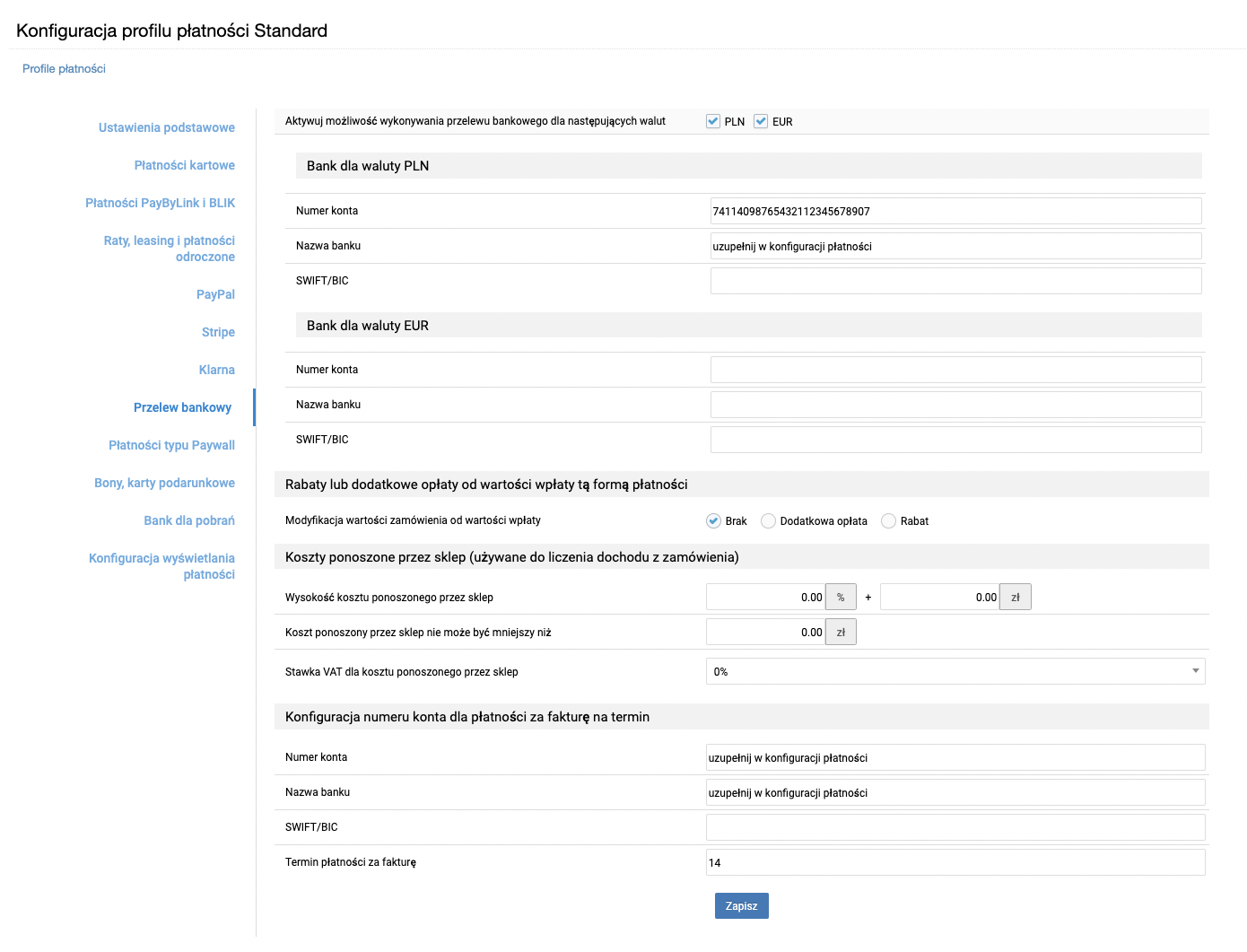Click the Profile płatności breadcrumb link
Screen dimensions: 1247x952
point(64,68)
